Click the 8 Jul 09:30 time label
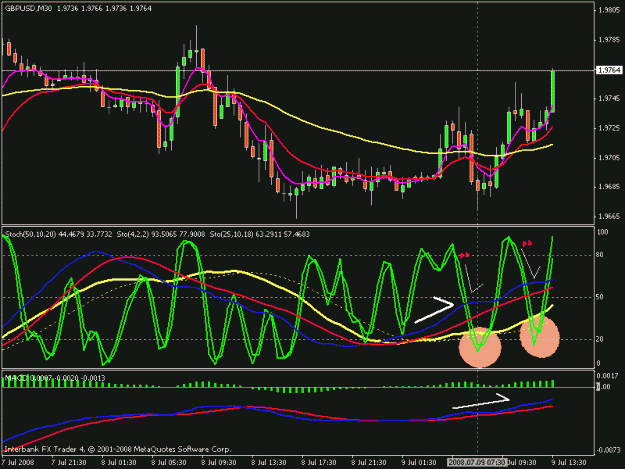 click(218, 463)
